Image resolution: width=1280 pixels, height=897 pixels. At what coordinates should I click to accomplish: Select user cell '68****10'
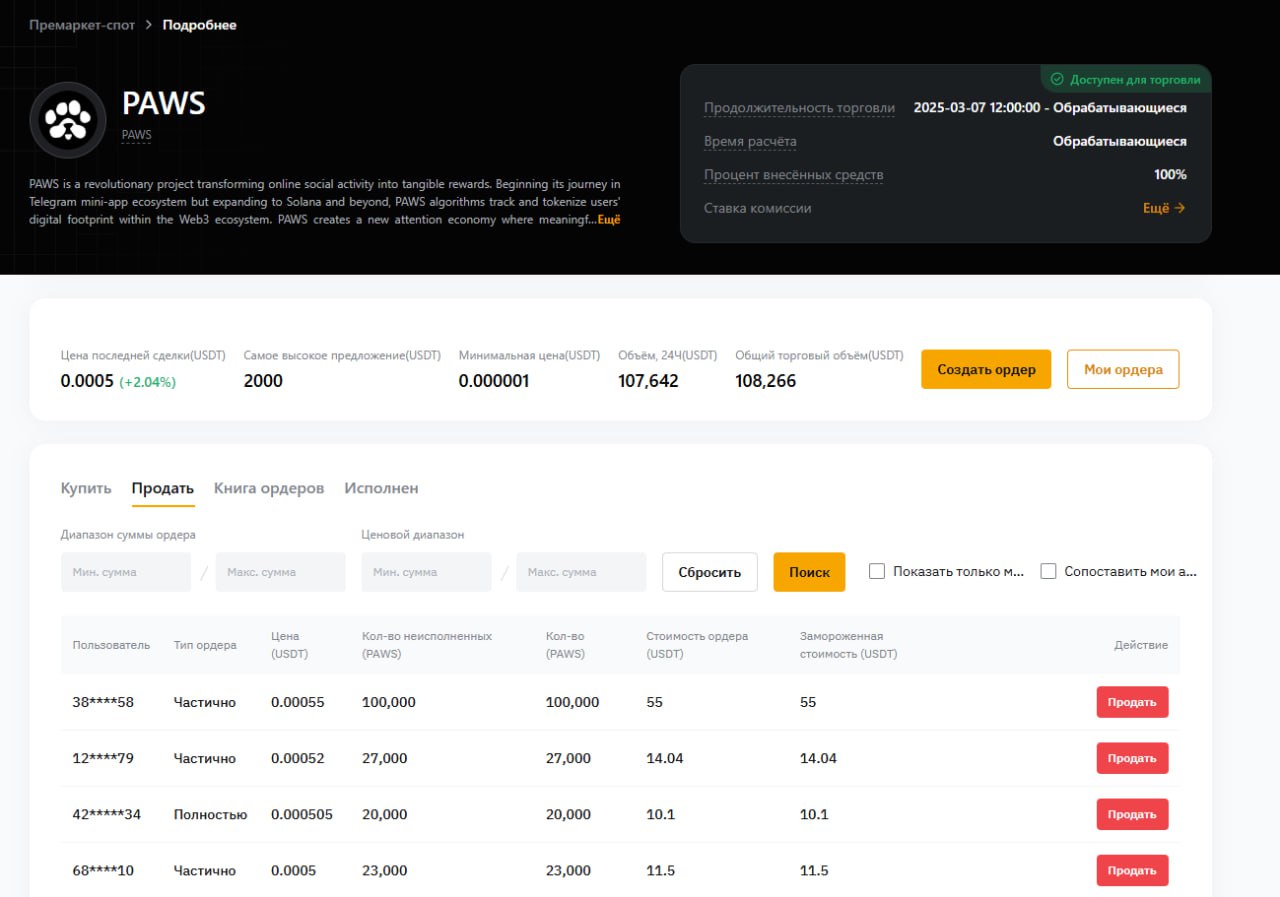[x=103, y=870]
